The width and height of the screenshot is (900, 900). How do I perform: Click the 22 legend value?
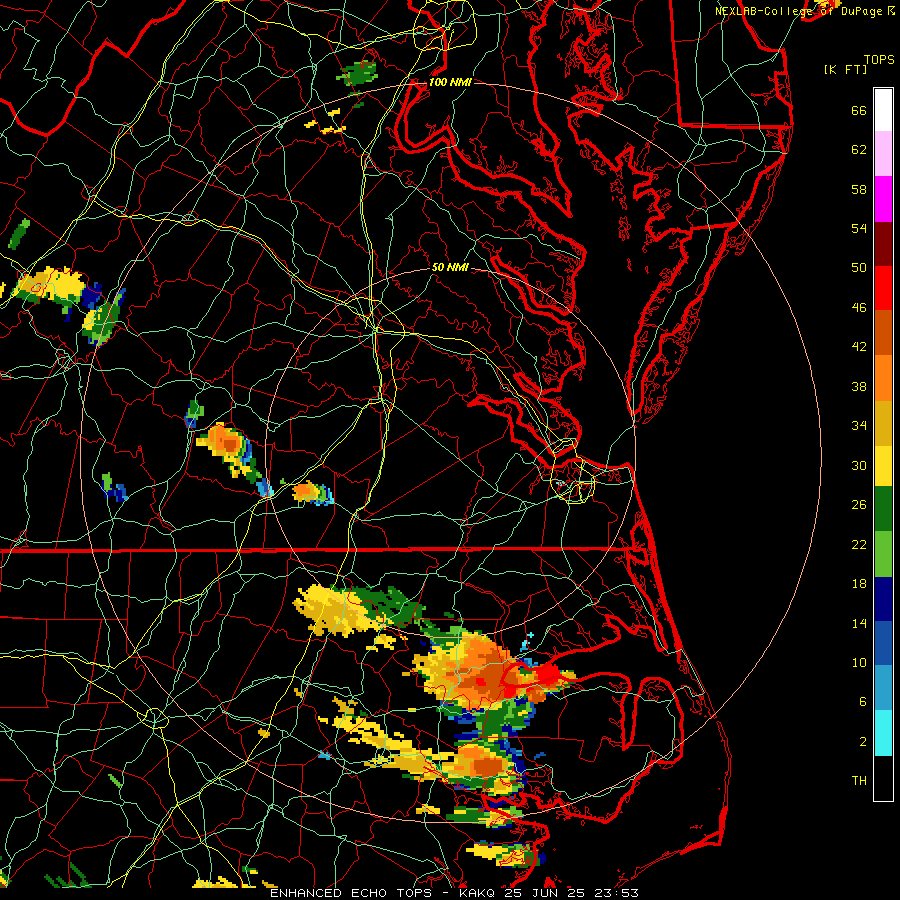pos(859,544)
